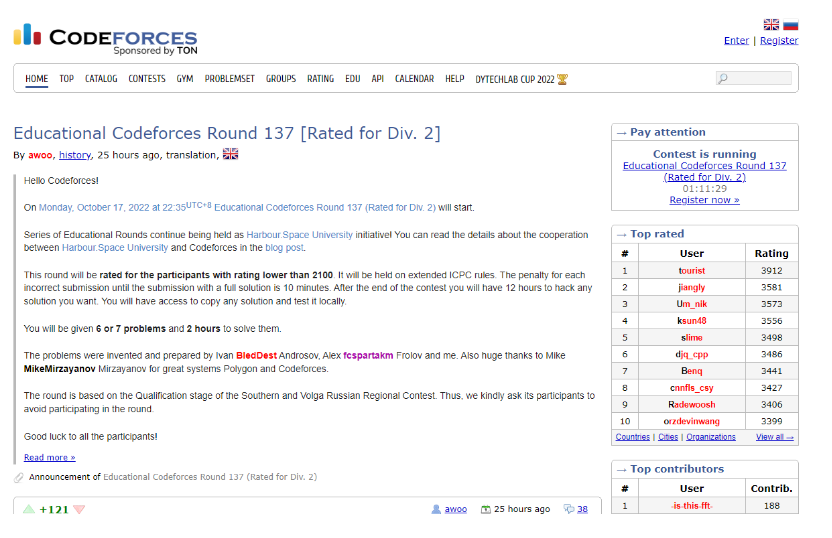
Task: Switch language with the Russian flag icon
Action: point(791,24)
